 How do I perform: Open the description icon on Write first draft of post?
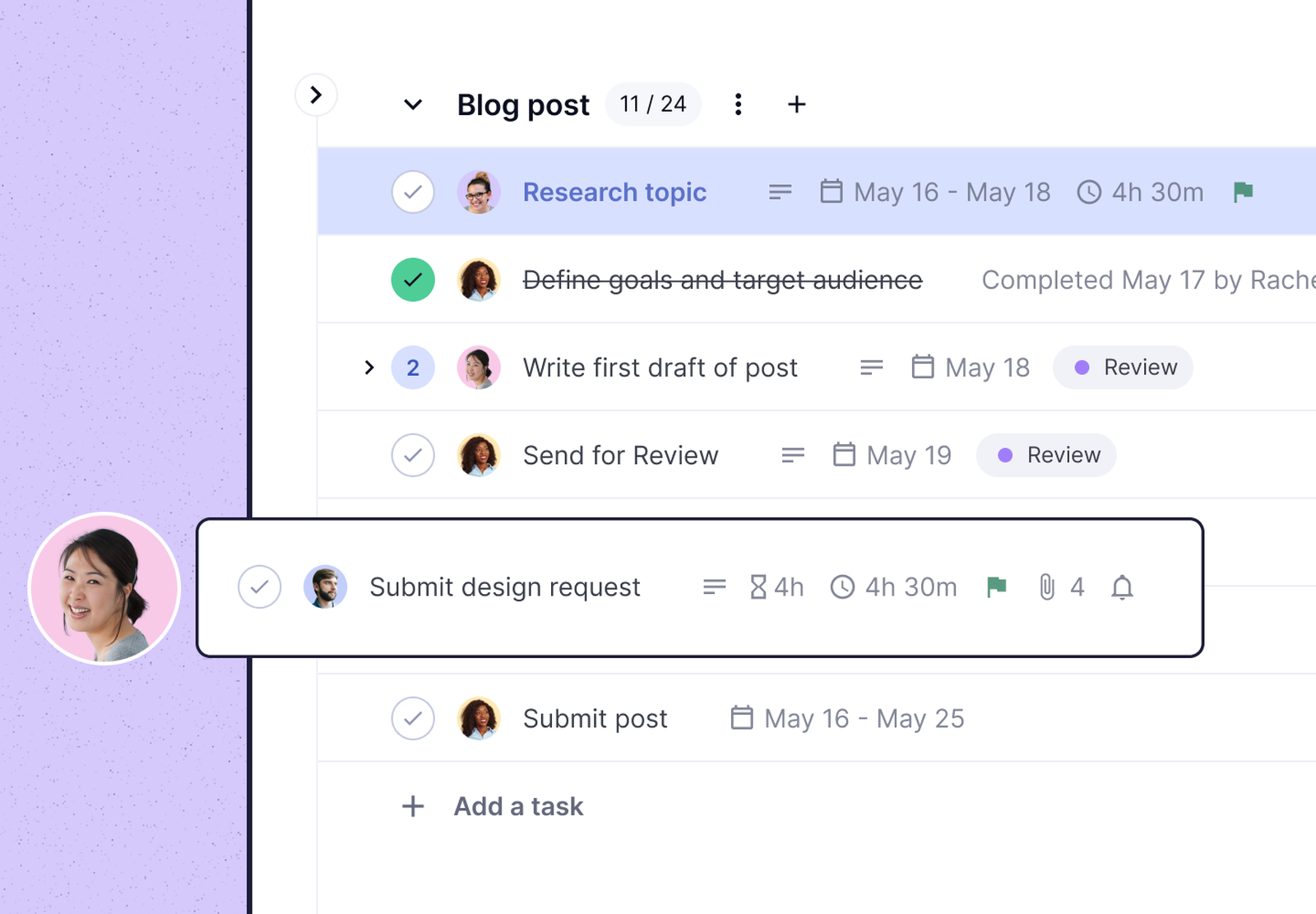click(x=870, y=368)
